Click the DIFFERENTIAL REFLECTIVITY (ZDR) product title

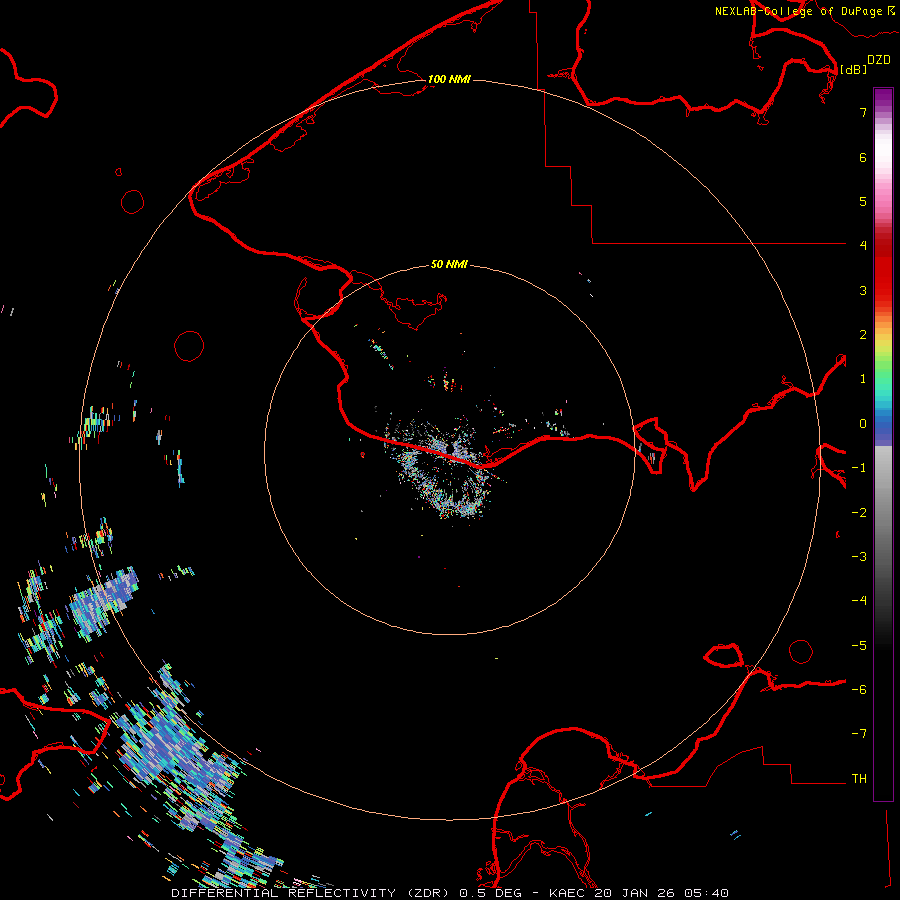(311, 893)
